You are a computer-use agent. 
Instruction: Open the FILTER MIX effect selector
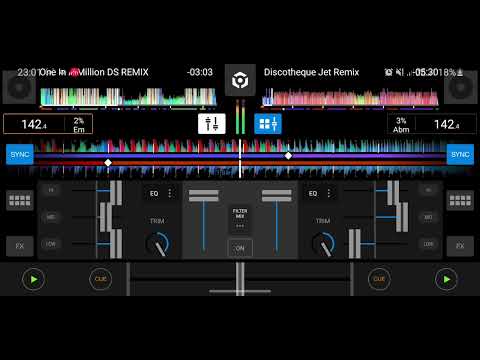pyautogui.click(x=240, y=219)
